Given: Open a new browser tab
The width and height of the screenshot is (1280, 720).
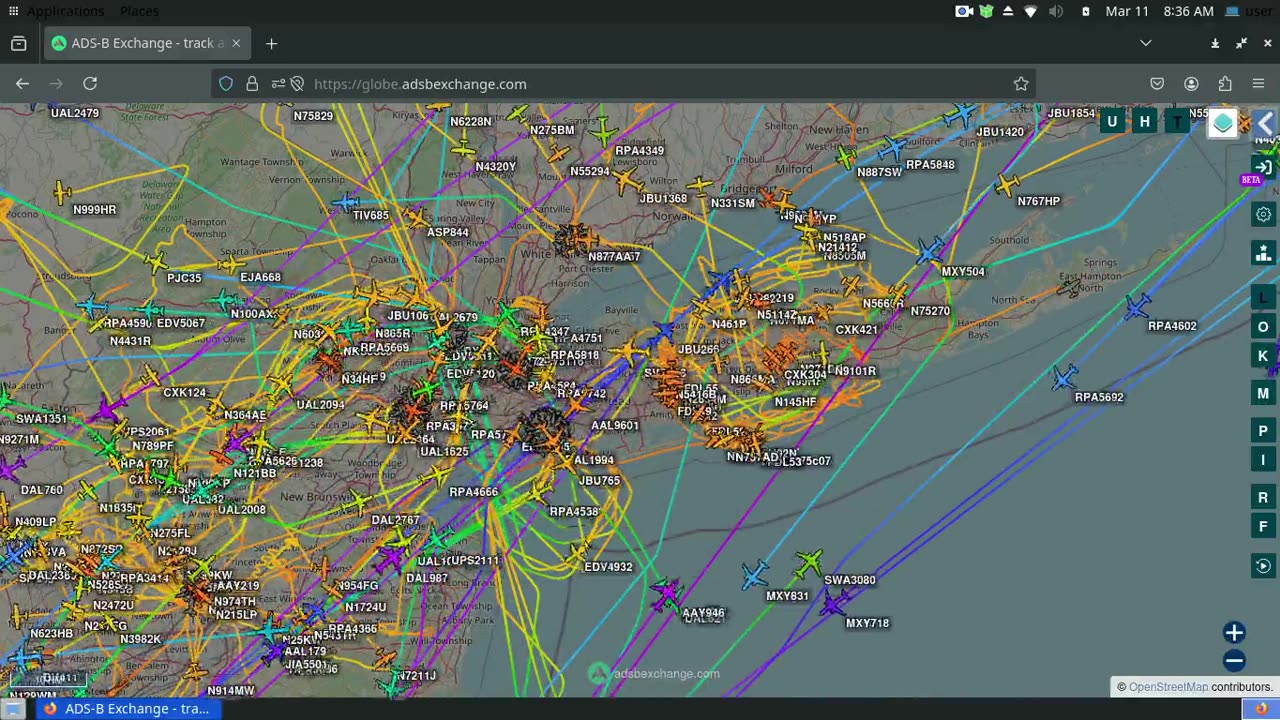Looking at the screenshot, I should click(271, 43).
